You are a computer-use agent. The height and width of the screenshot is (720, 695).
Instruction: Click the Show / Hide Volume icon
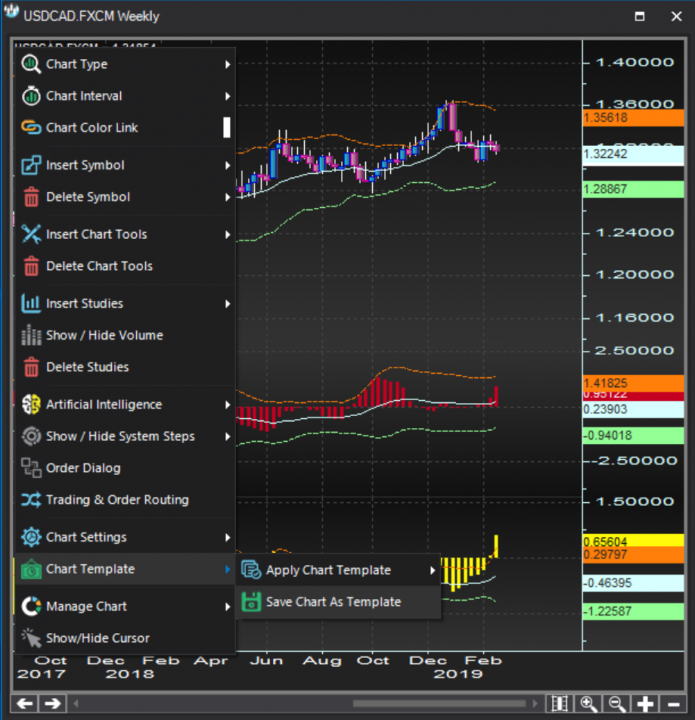pyautogui.click(x=31, y=335)
